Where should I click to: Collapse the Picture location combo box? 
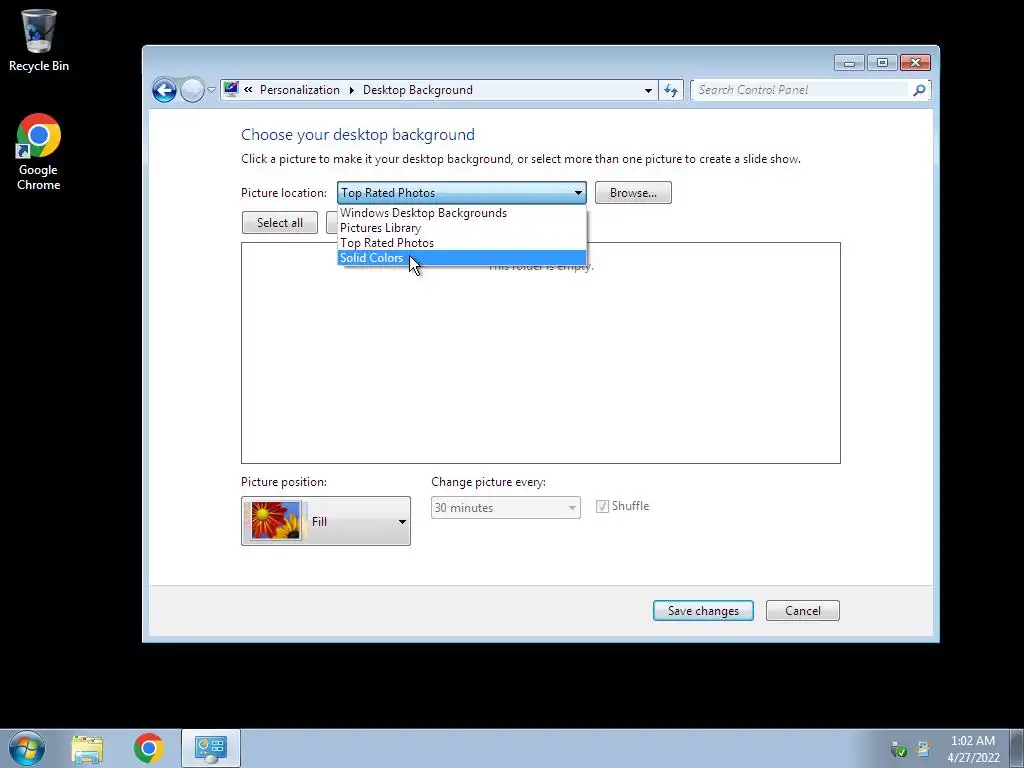(x=462, y=193)
